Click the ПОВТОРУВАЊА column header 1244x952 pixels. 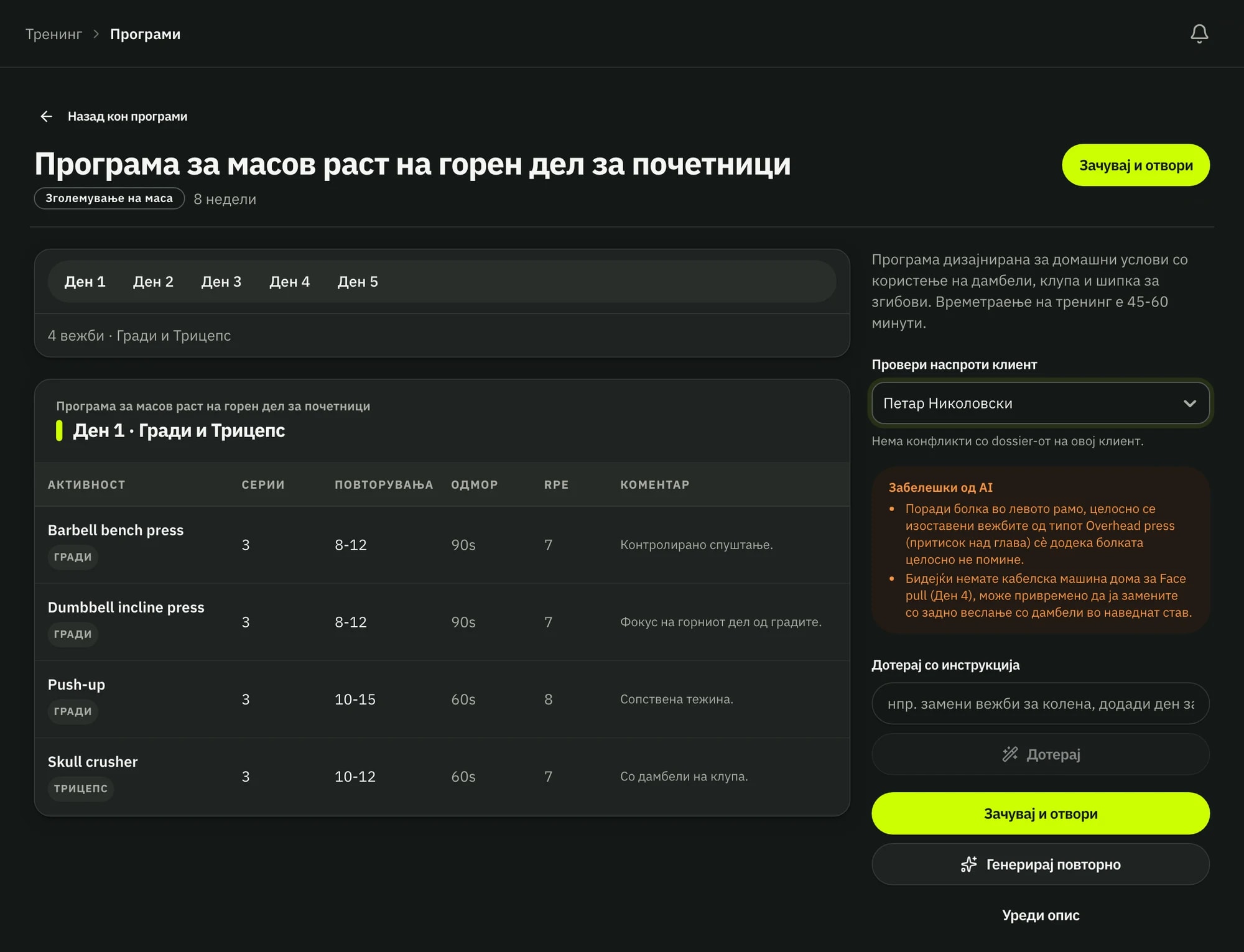(x=384, y=484)
